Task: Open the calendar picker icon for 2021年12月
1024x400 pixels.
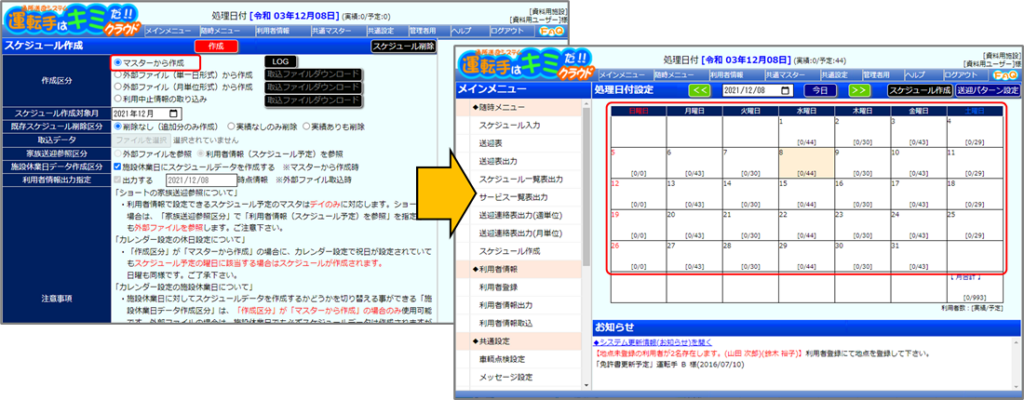Action: coord(172,114)
